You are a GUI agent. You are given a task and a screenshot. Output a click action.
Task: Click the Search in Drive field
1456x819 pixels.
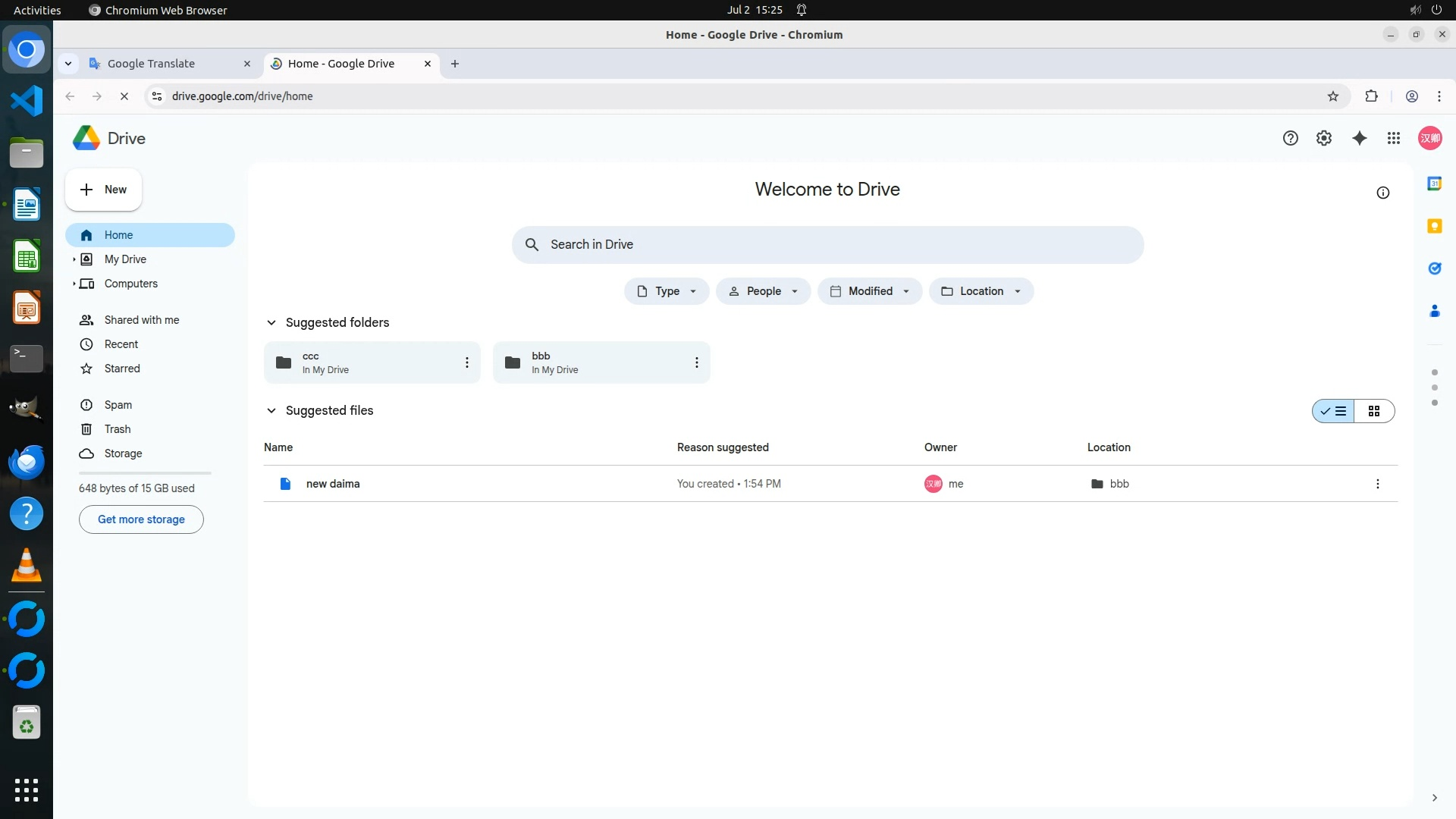827,244
